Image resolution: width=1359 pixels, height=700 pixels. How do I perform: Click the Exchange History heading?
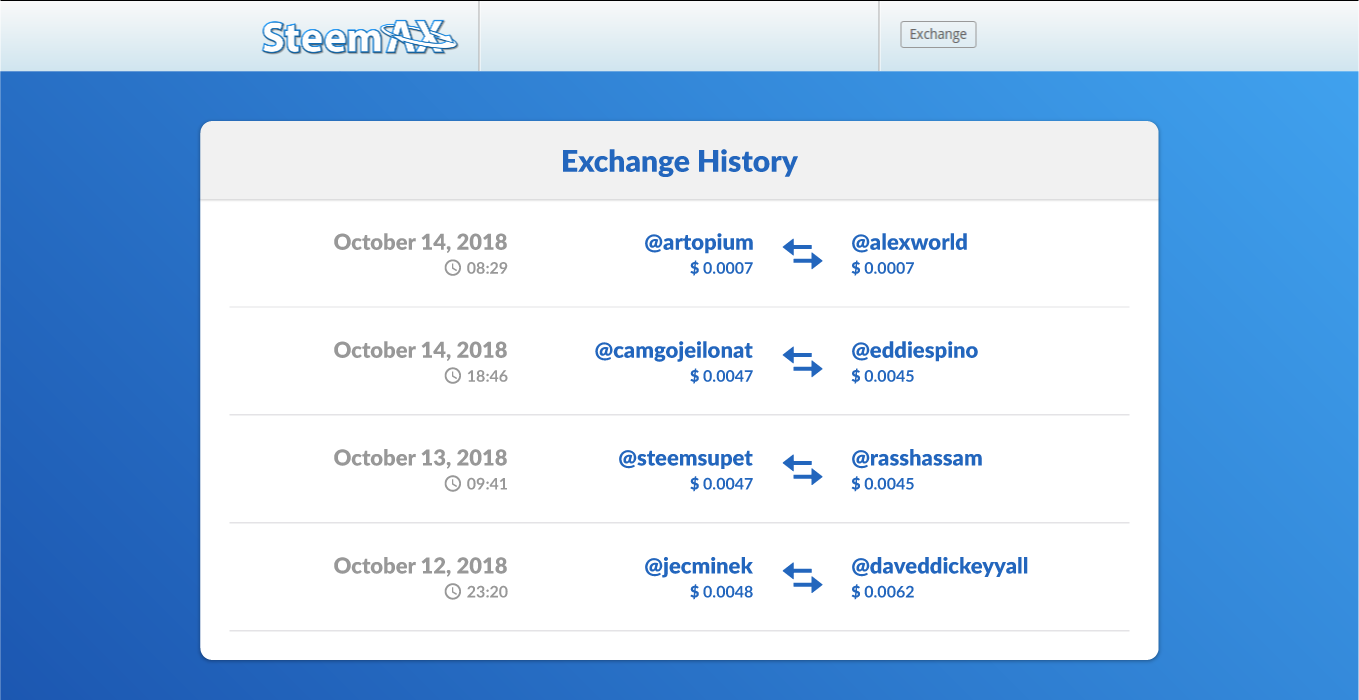(679, 162)
